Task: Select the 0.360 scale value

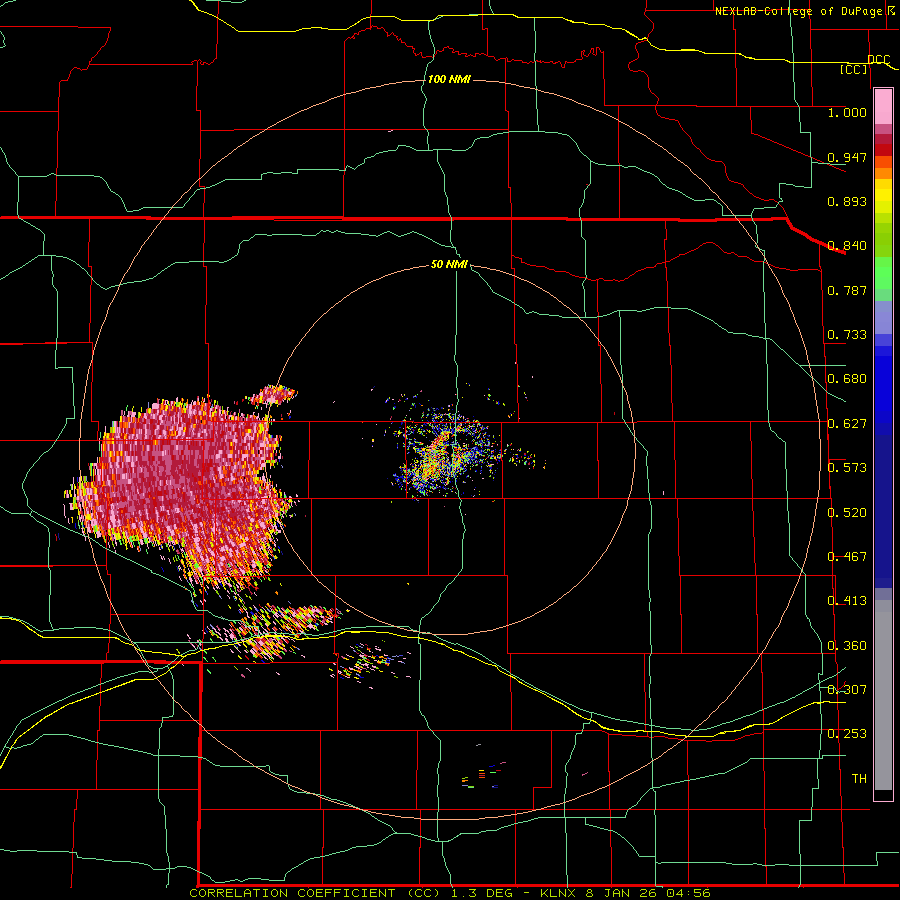Action: click(x=847, y=646)
